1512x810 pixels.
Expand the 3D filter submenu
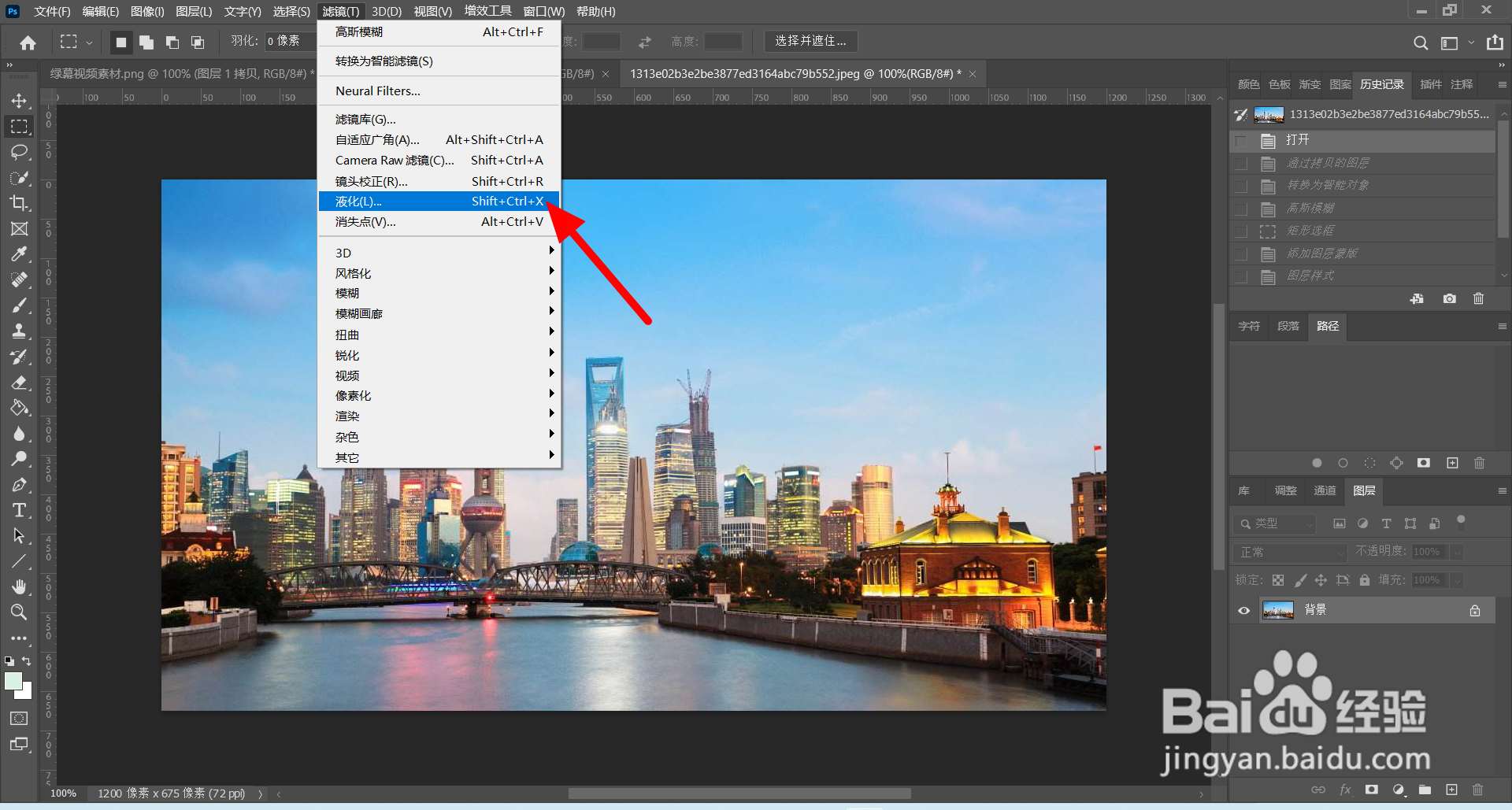coord(439,253)
